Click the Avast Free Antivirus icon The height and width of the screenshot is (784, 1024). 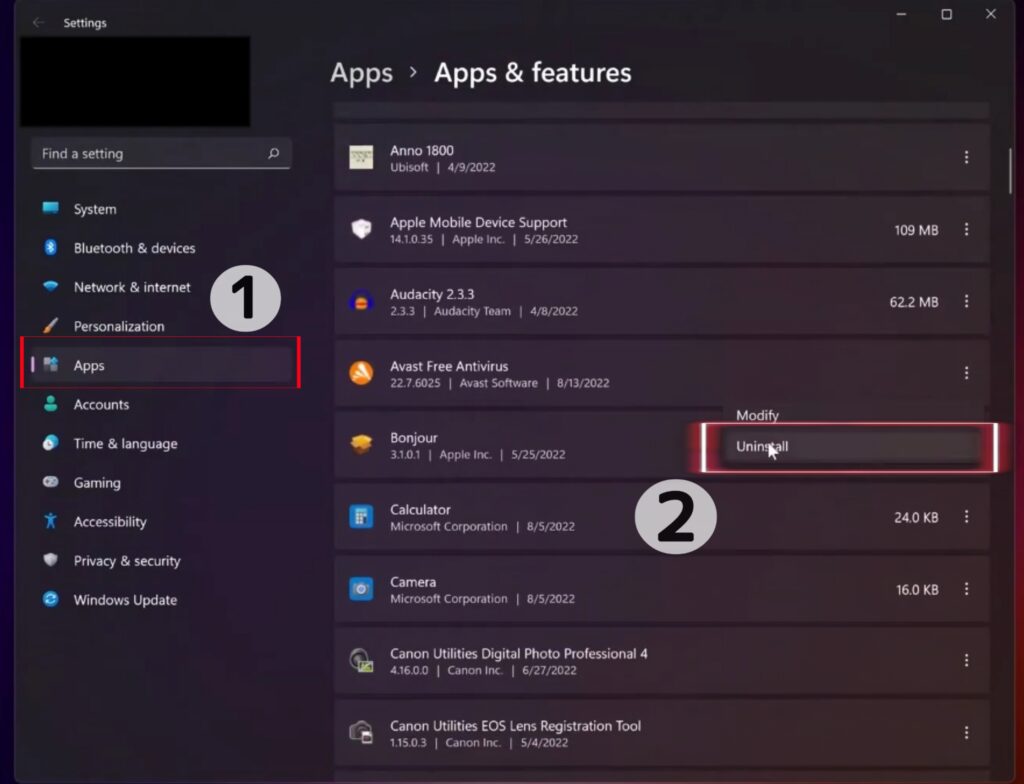[x=361, y=373]
